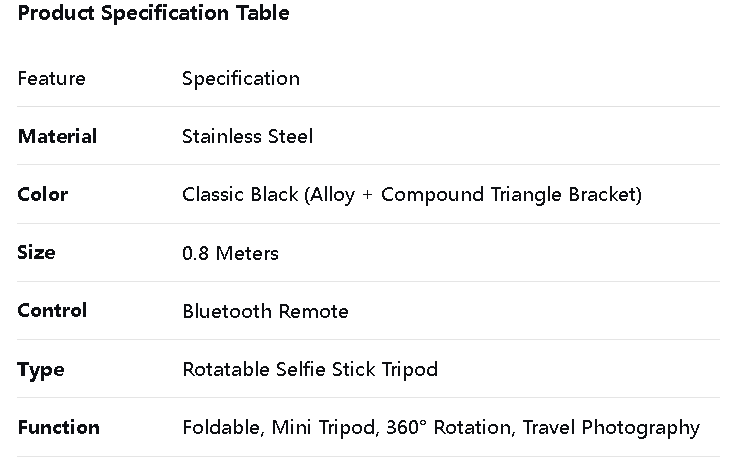Select the "Control" row label
740x465 pixels.
[52, 310]
